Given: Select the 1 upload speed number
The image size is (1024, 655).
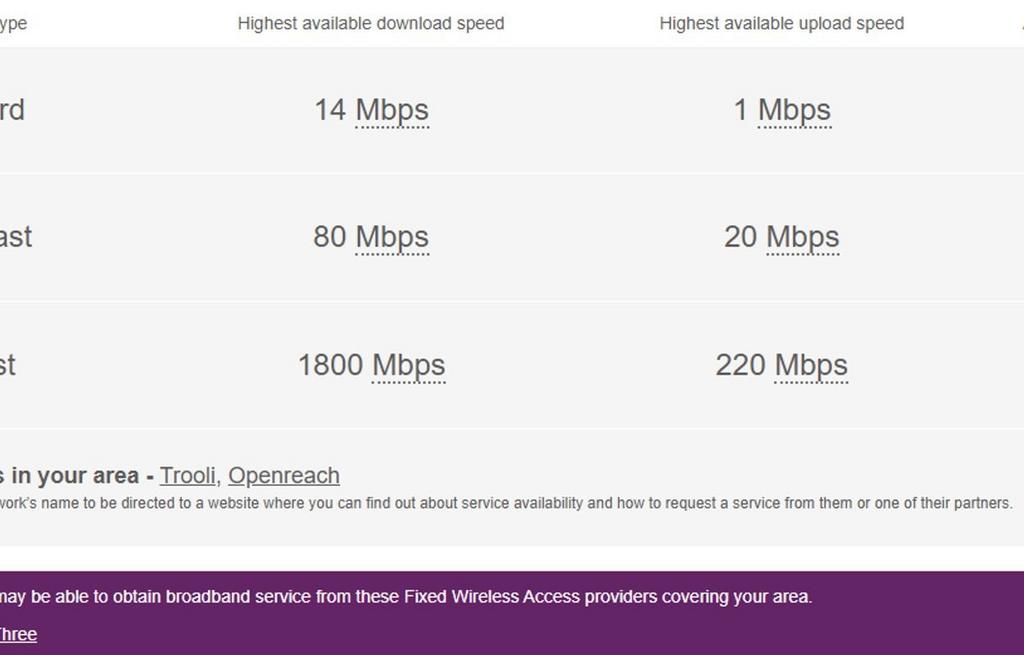Looking at the screenshot, I should [741, 110].
